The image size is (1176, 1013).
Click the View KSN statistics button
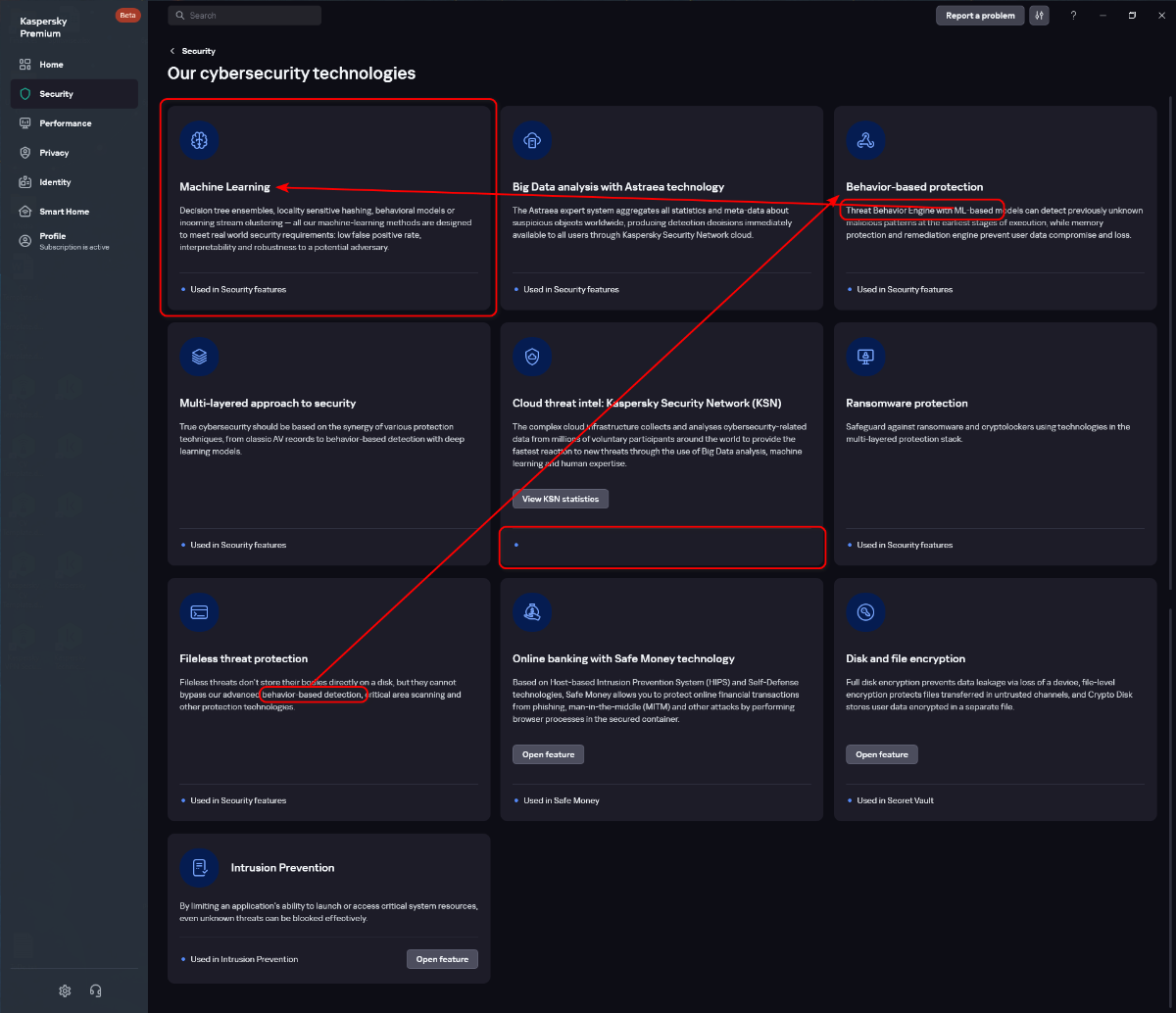[x=561, y=499]
